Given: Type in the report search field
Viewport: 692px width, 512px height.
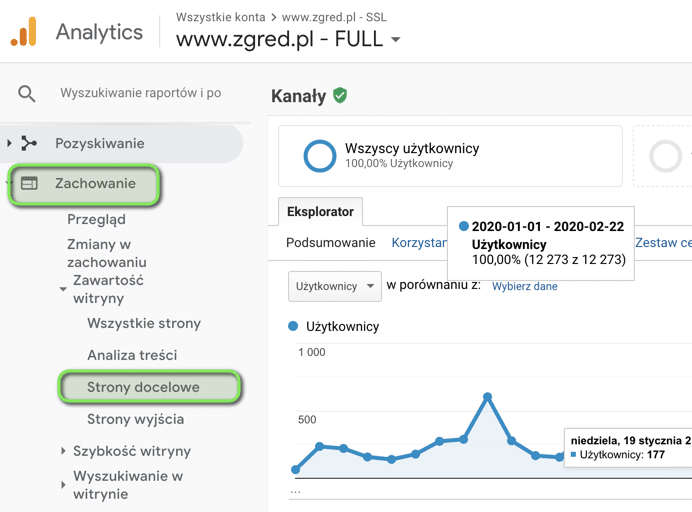Looking at the screenshot, I should [140, 94].
